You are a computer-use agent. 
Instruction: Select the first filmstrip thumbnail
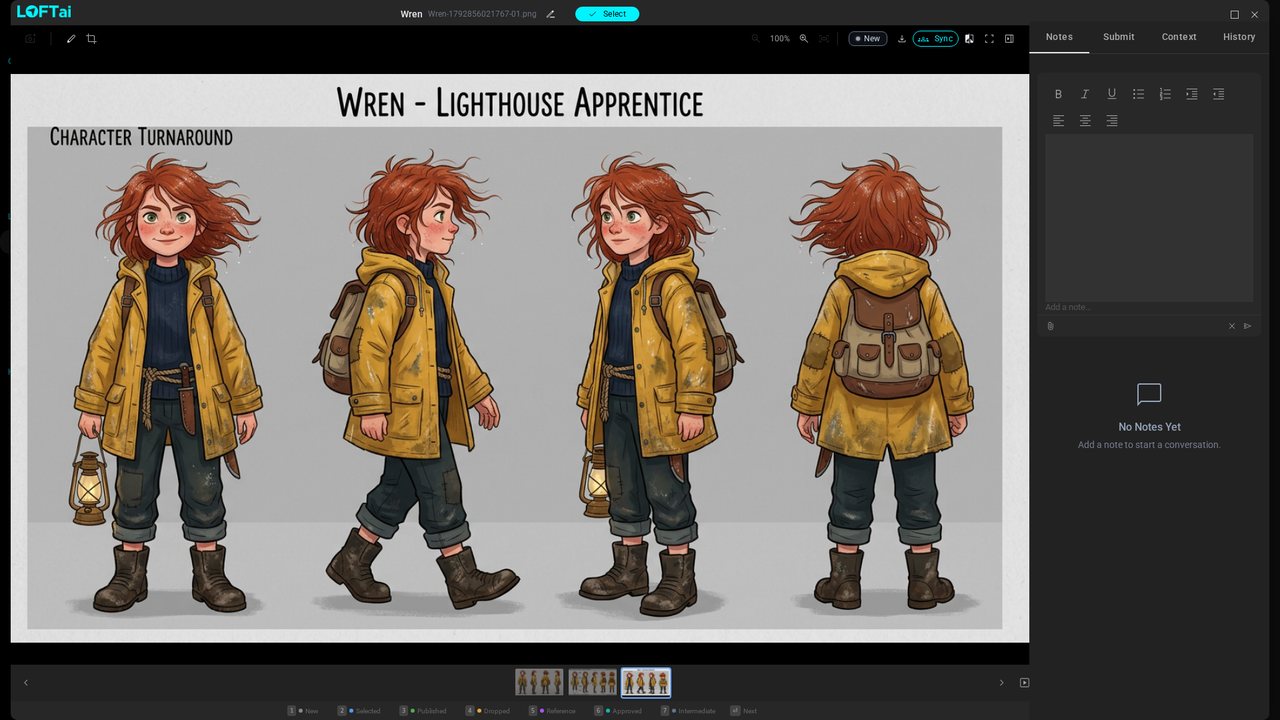pyautogui.click(x=539, y=682)
